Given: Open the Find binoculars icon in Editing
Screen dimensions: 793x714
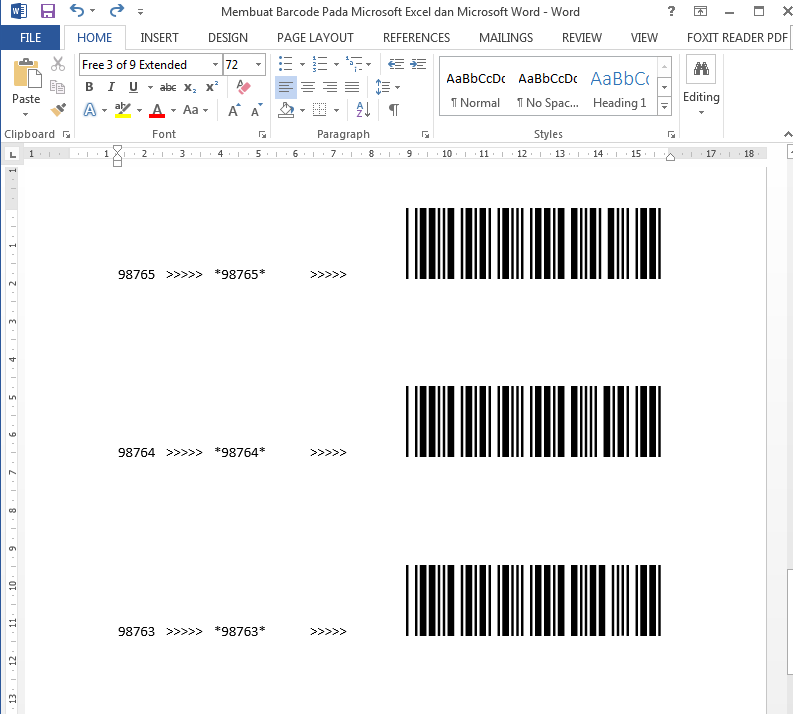Looking at the screenshot, I should [x=701, y=69].
